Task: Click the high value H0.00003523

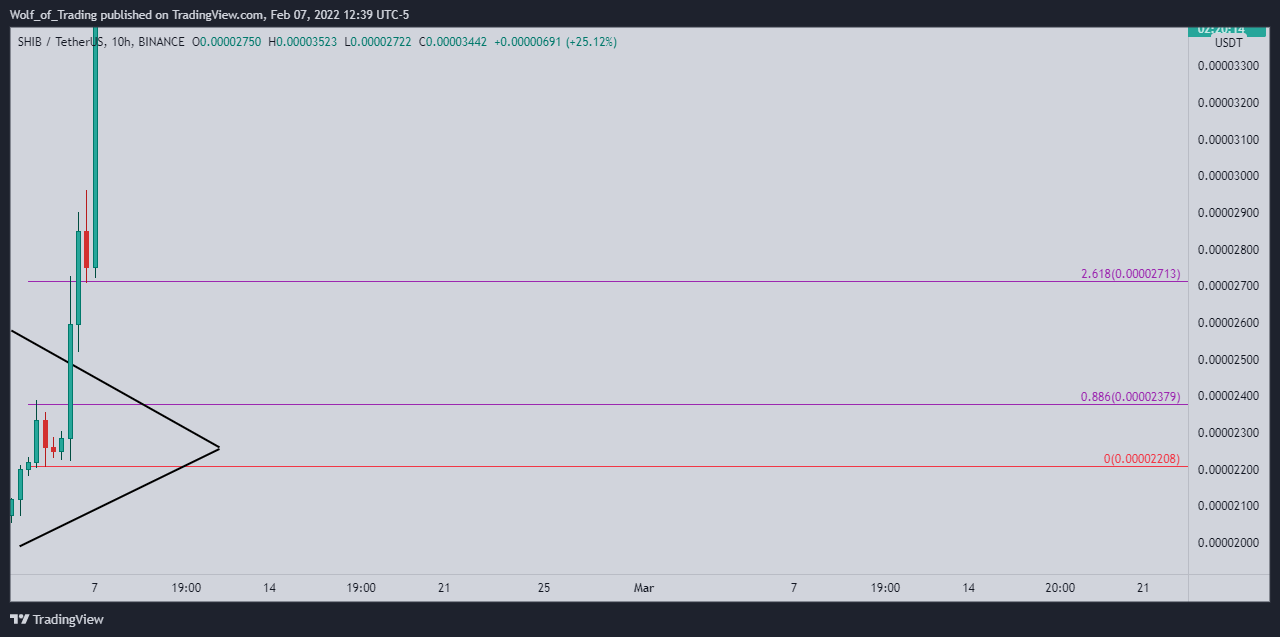Action: [303, 42]
